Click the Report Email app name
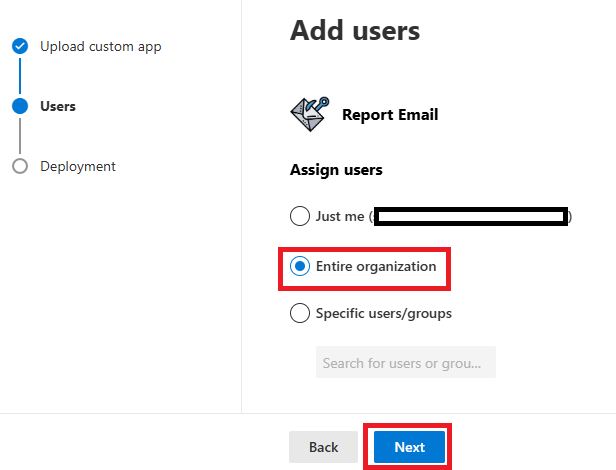Screen dimensions: 616x470 pos(390,114)
